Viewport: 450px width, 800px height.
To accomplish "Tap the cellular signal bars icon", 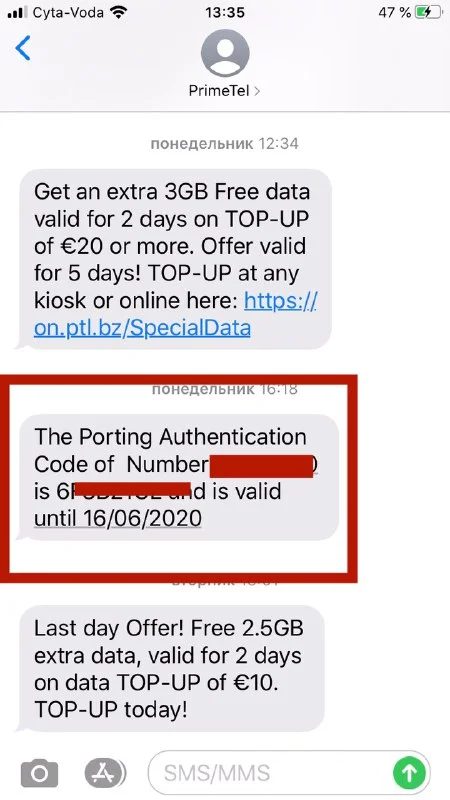I will pyautogui.click(x=18, y=13).
